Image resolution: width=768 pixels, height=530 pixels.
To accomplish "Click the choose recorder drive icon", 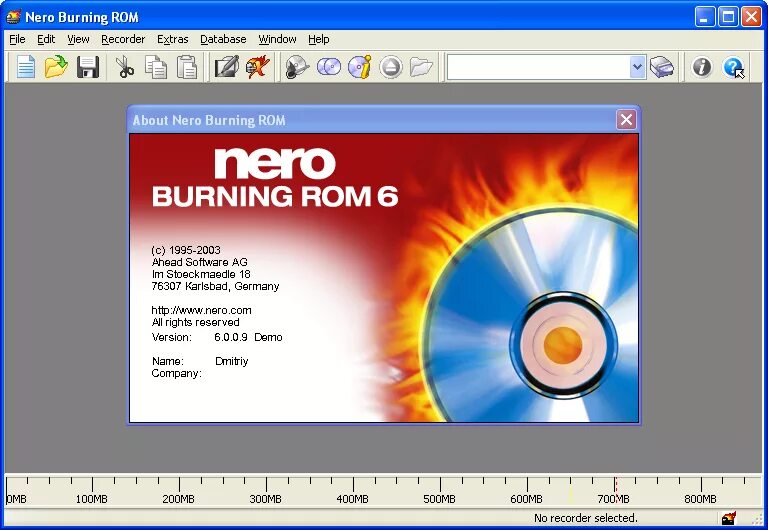I will (662, 67).
